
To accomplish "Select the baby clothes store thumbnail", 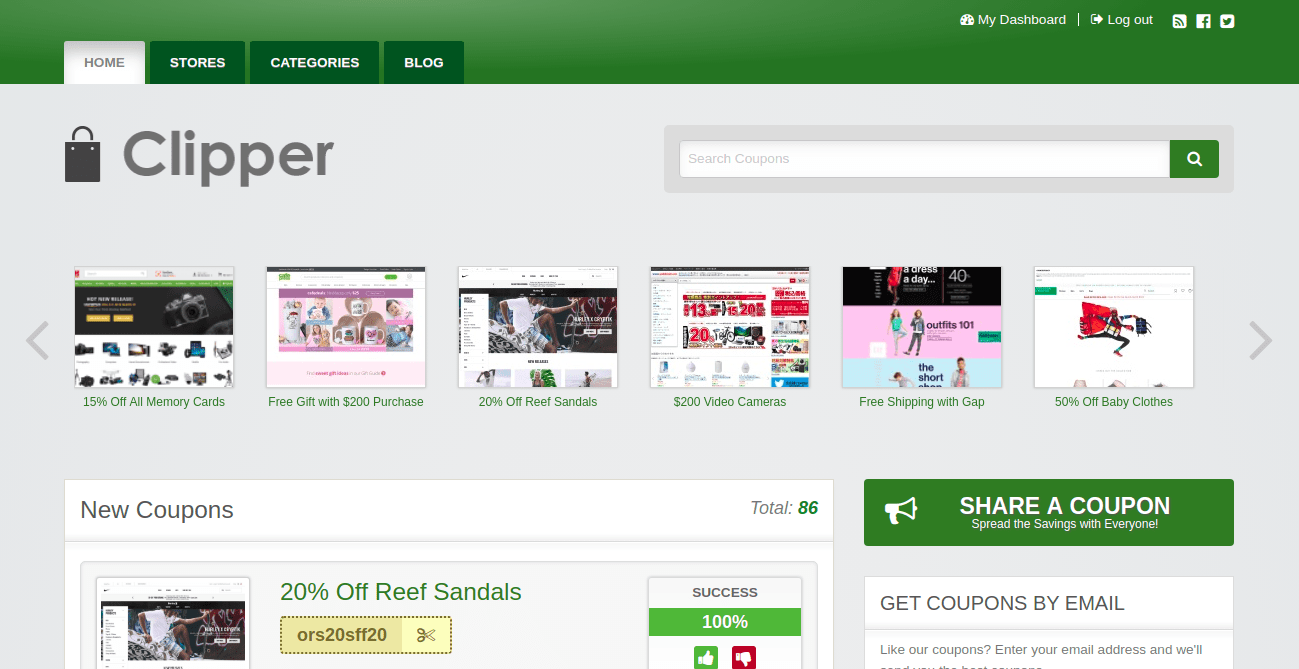I will [x=1114, y=327].
